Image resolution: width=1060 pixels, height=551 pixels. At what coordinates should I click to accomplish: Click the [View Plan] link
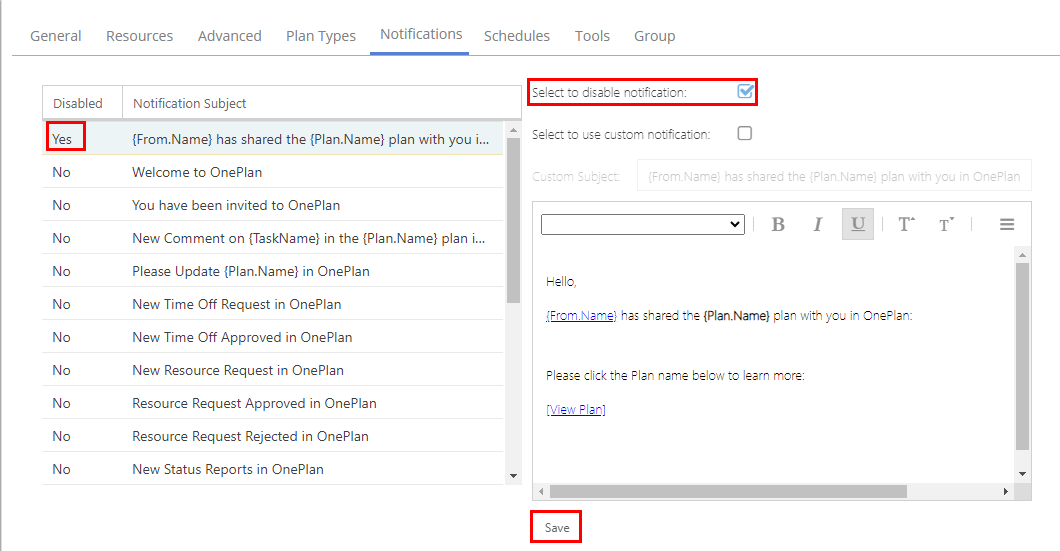576,410
